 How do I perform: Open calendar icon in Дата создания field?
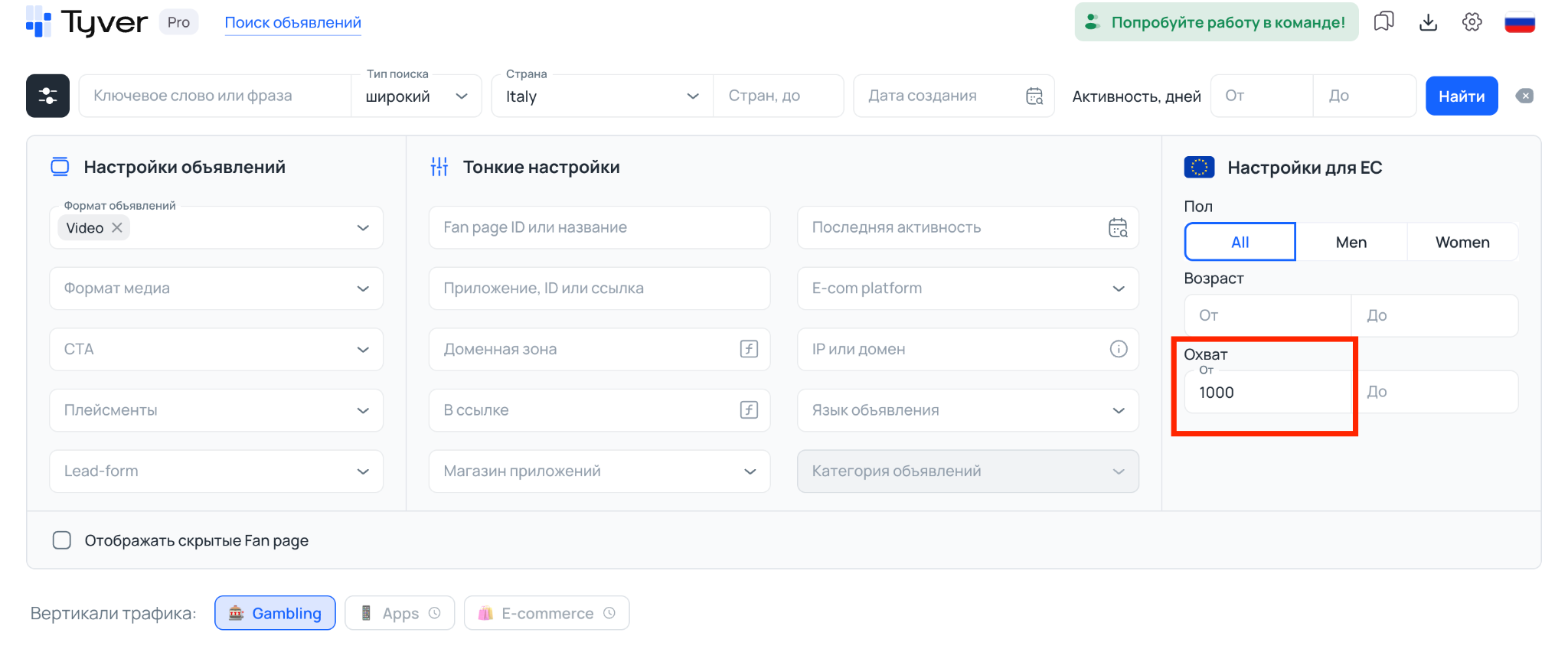click(x=1034, y=96)
